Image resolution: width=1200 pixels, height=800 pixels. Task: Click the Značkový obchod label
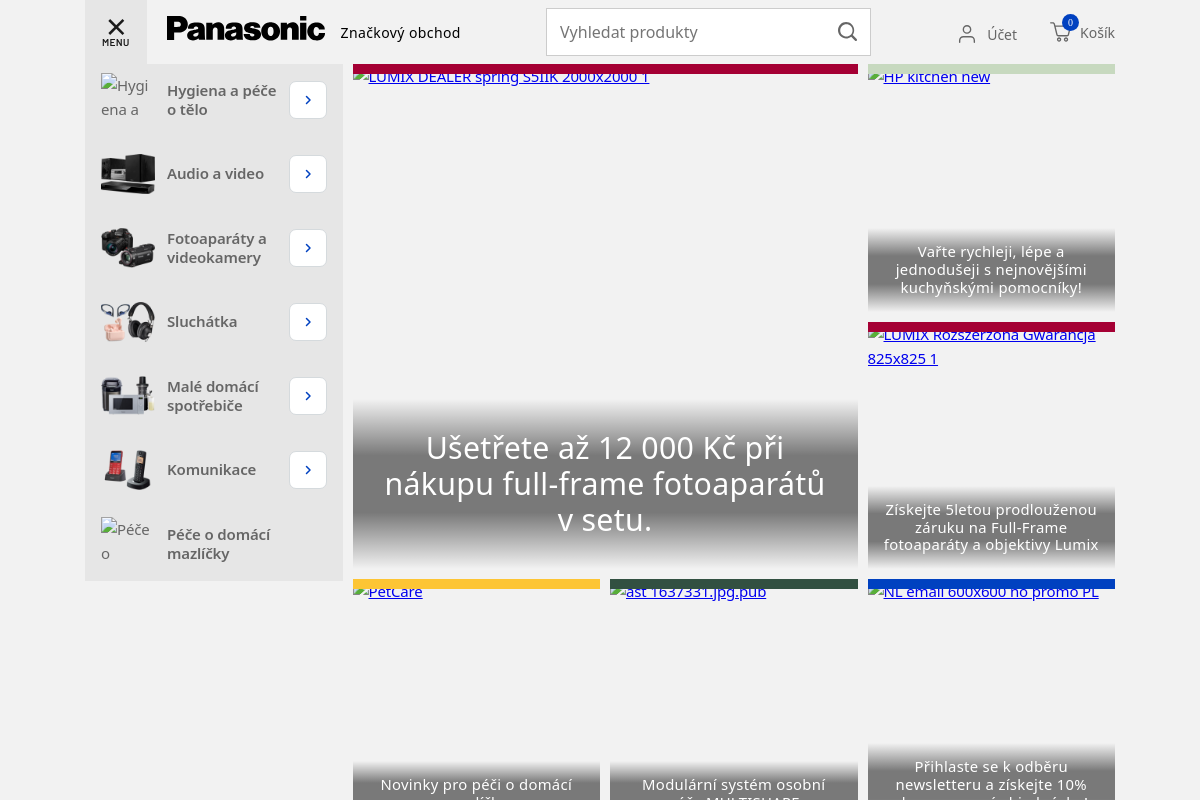400,33
